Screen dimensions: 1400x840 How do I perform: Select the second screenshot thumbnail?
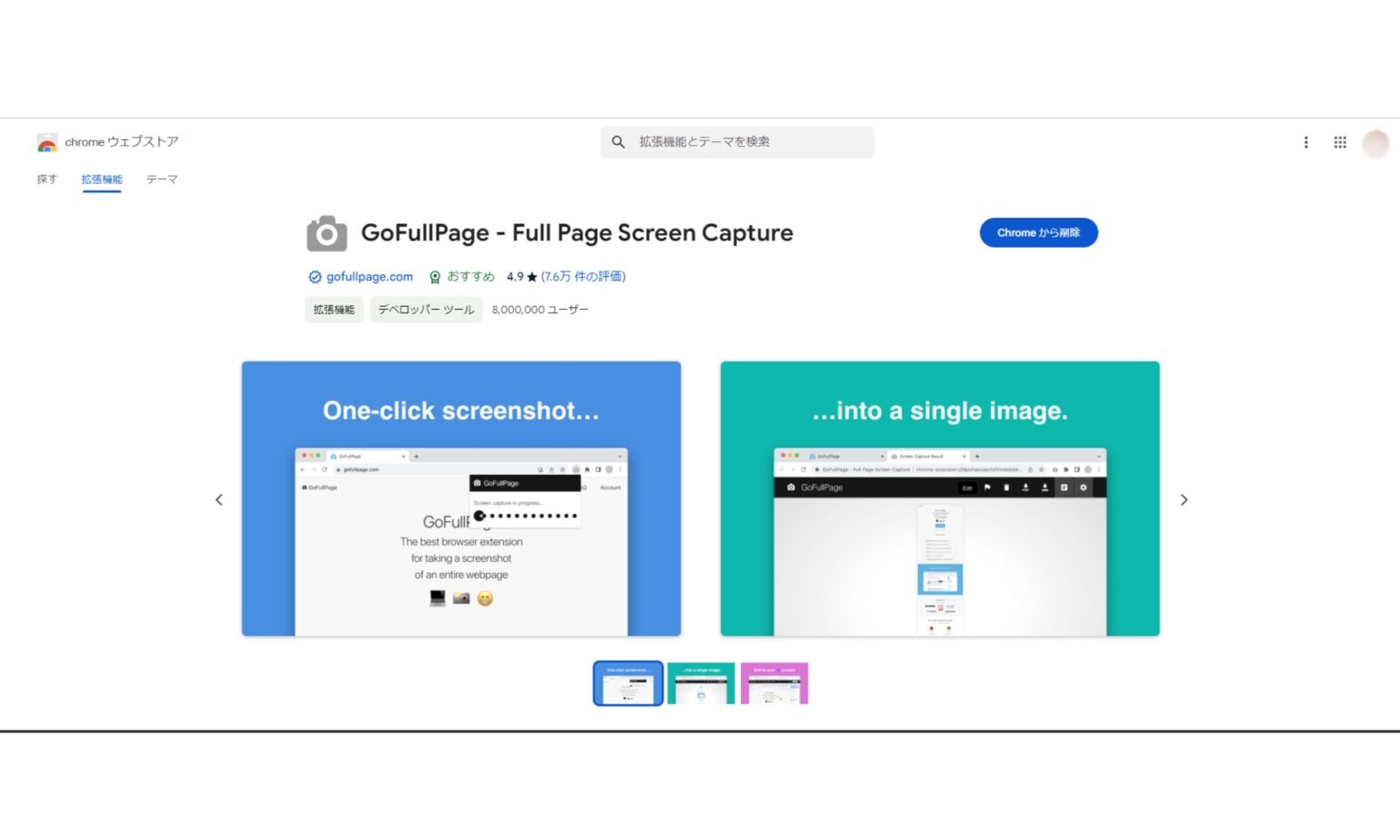pos(701,683)
